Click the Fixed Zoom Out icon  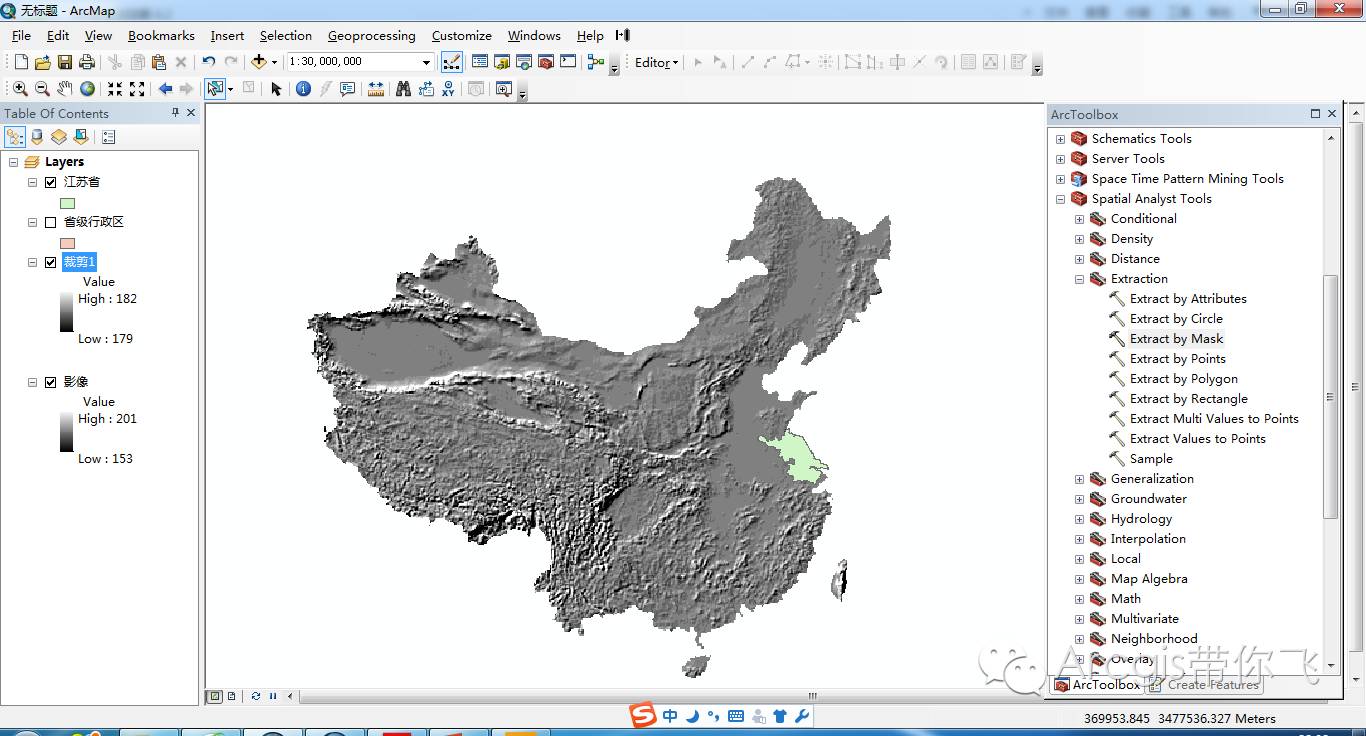pos(137,89)
